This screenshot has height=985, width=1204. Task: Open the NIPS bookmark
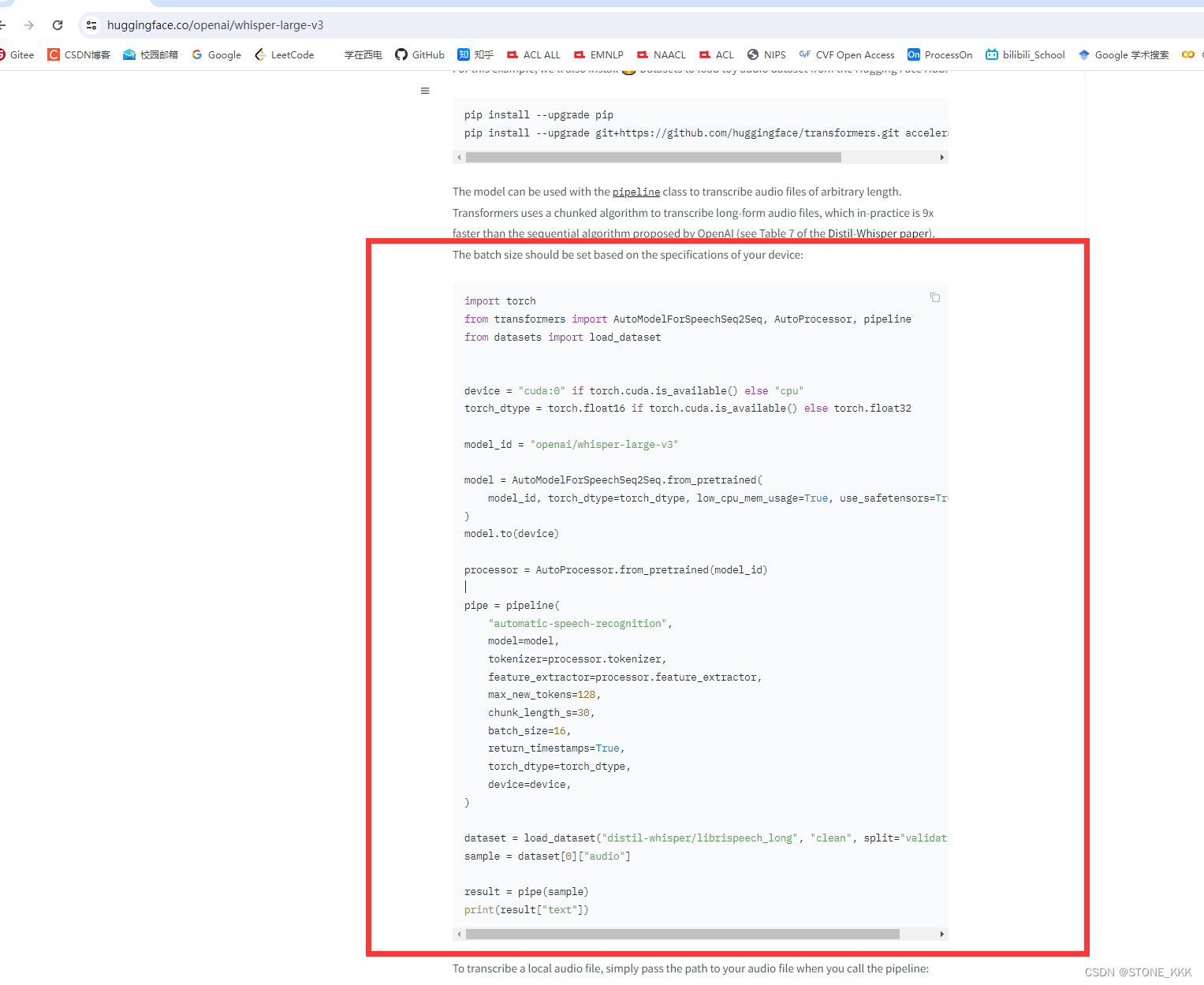pos(766,54)
